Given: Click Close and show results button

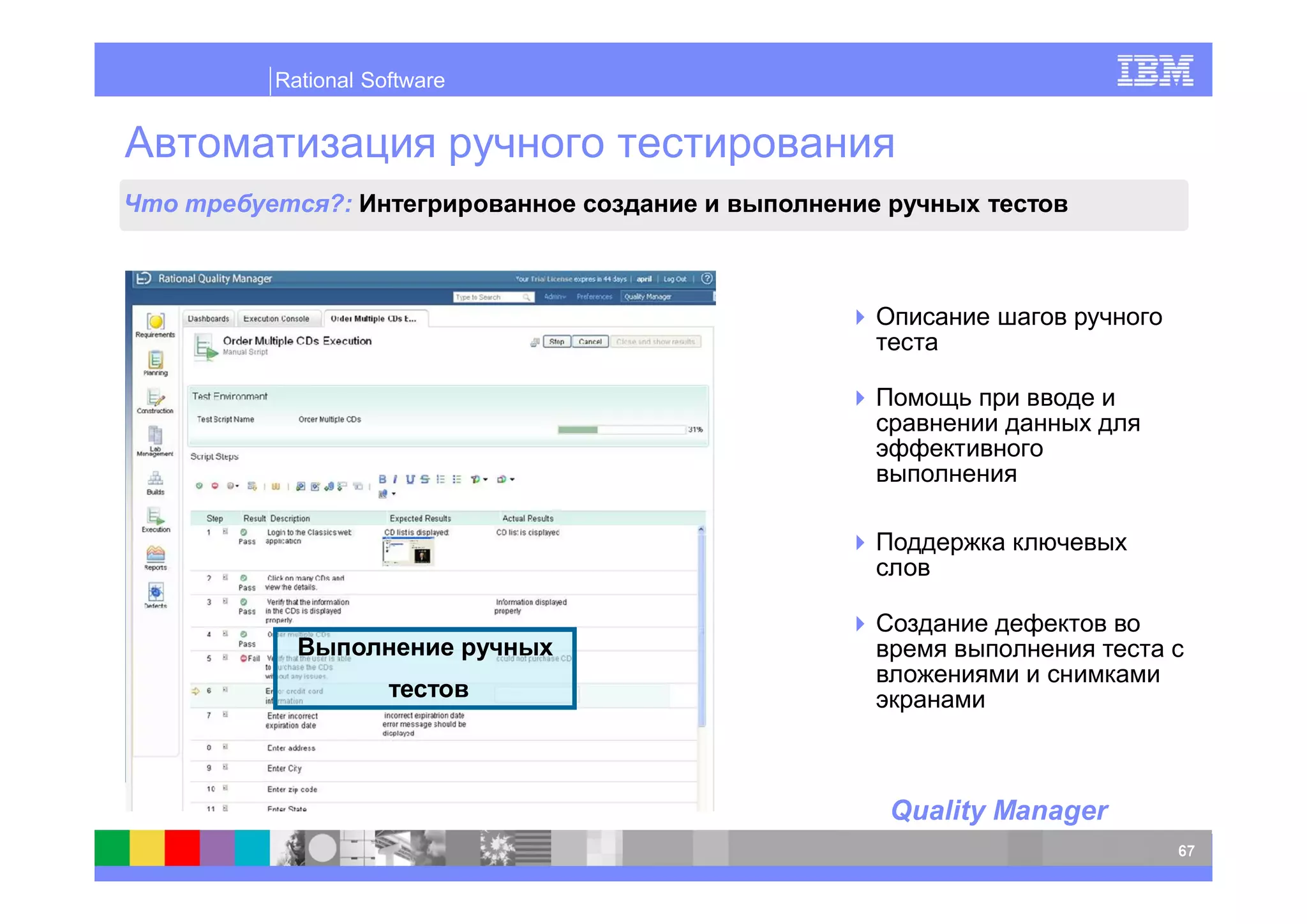Looking at the screenshot, I should 655,342.
